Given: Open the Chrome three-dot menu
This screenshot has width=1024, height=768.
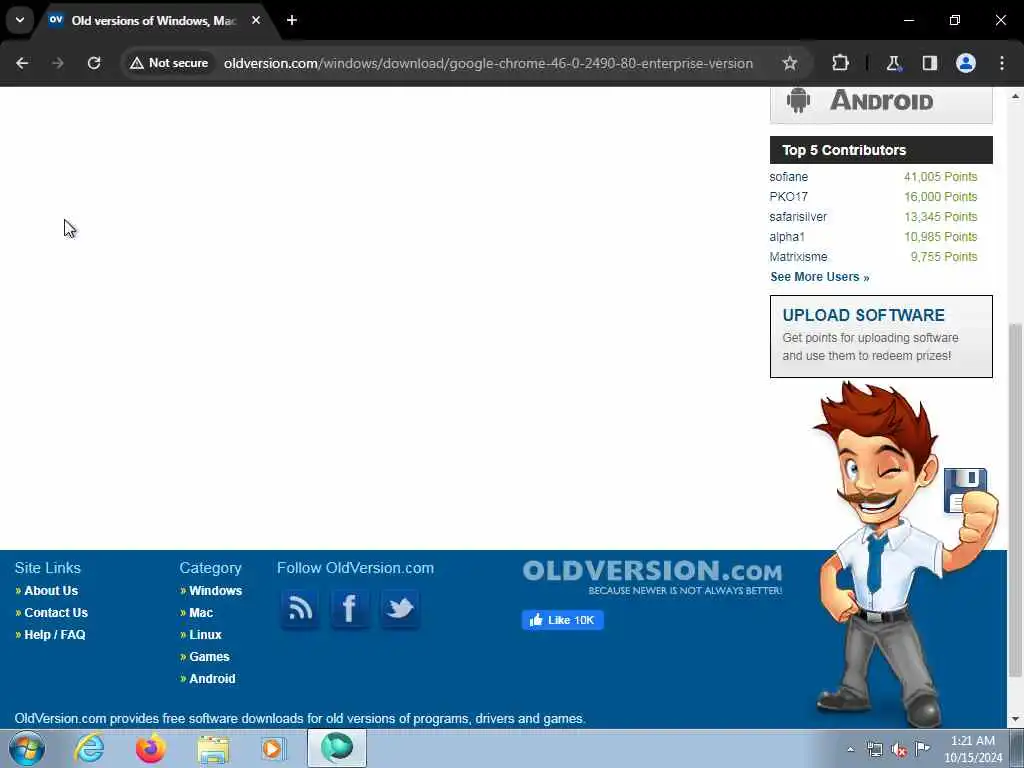Looking at the screenshot, I should tap(1002, 63).
